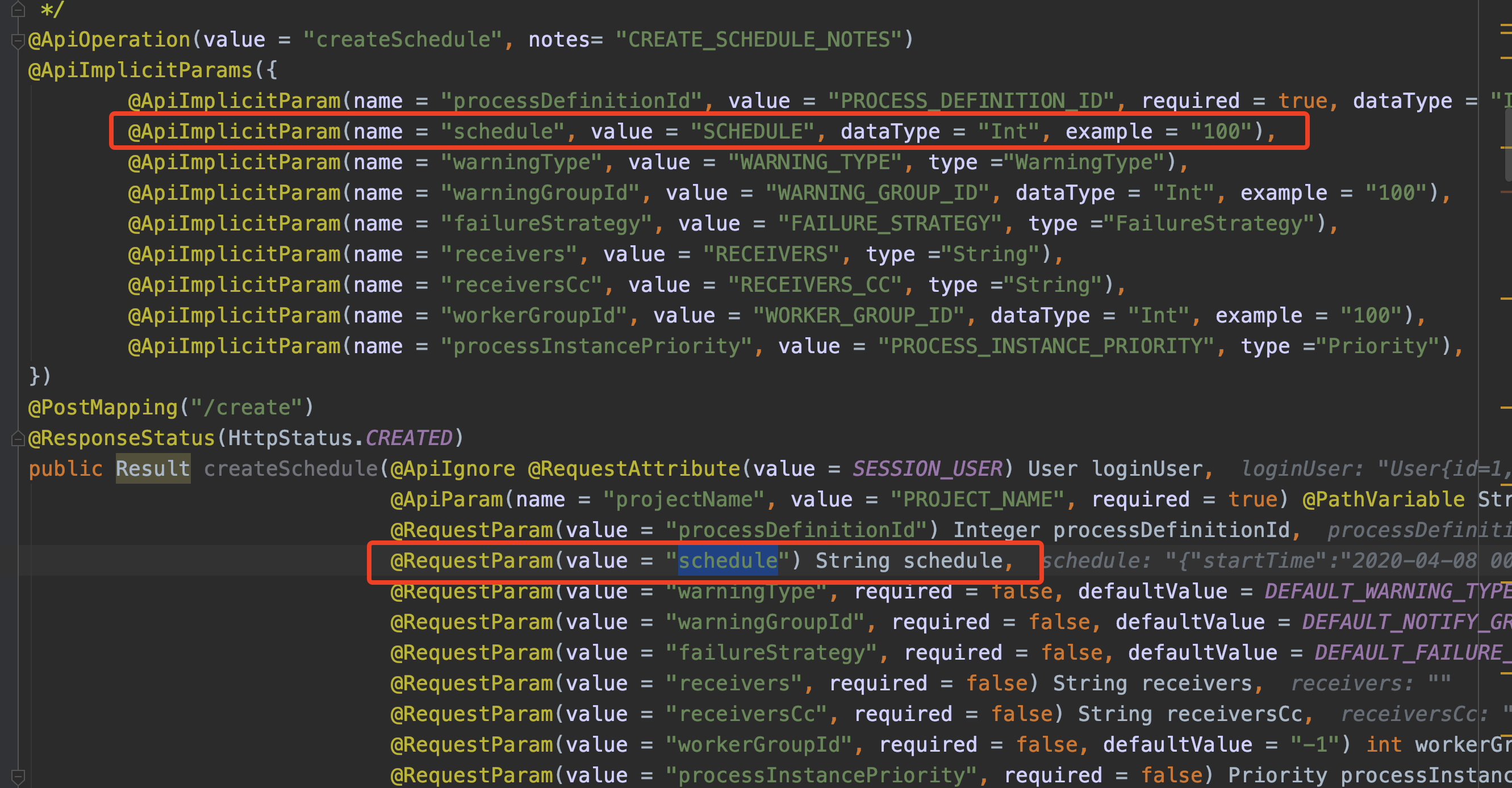Screen dimensions: 1512x788
Task: Click the "WARNING_GROUP_ID" string
Action: [x=878, y=193]
